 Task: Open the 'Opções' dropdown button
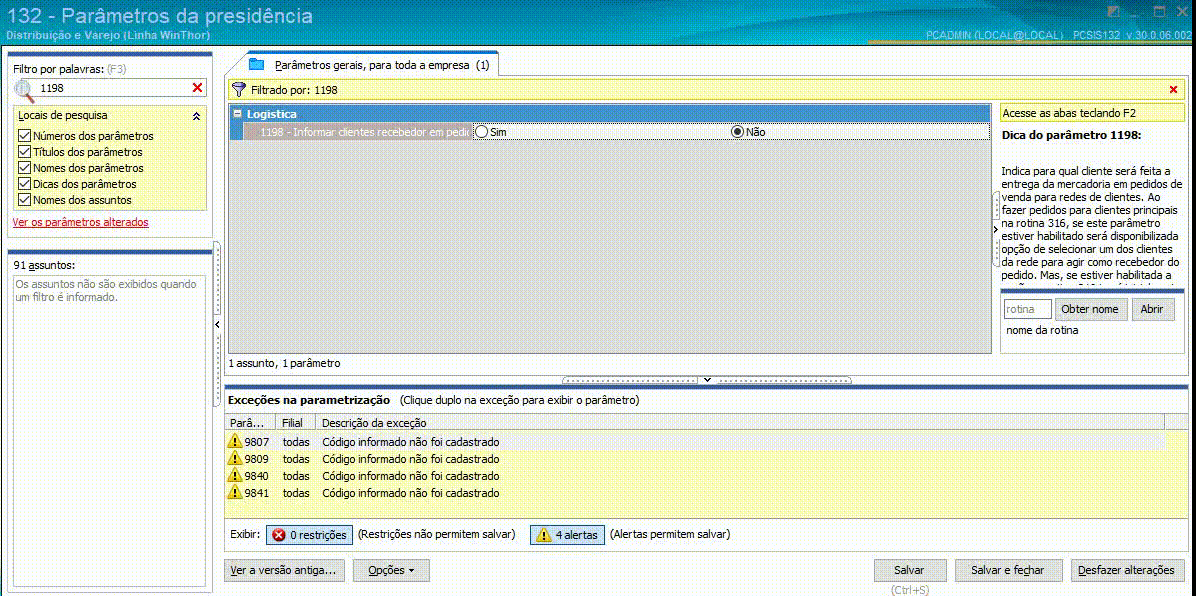[x=391, y=570]
